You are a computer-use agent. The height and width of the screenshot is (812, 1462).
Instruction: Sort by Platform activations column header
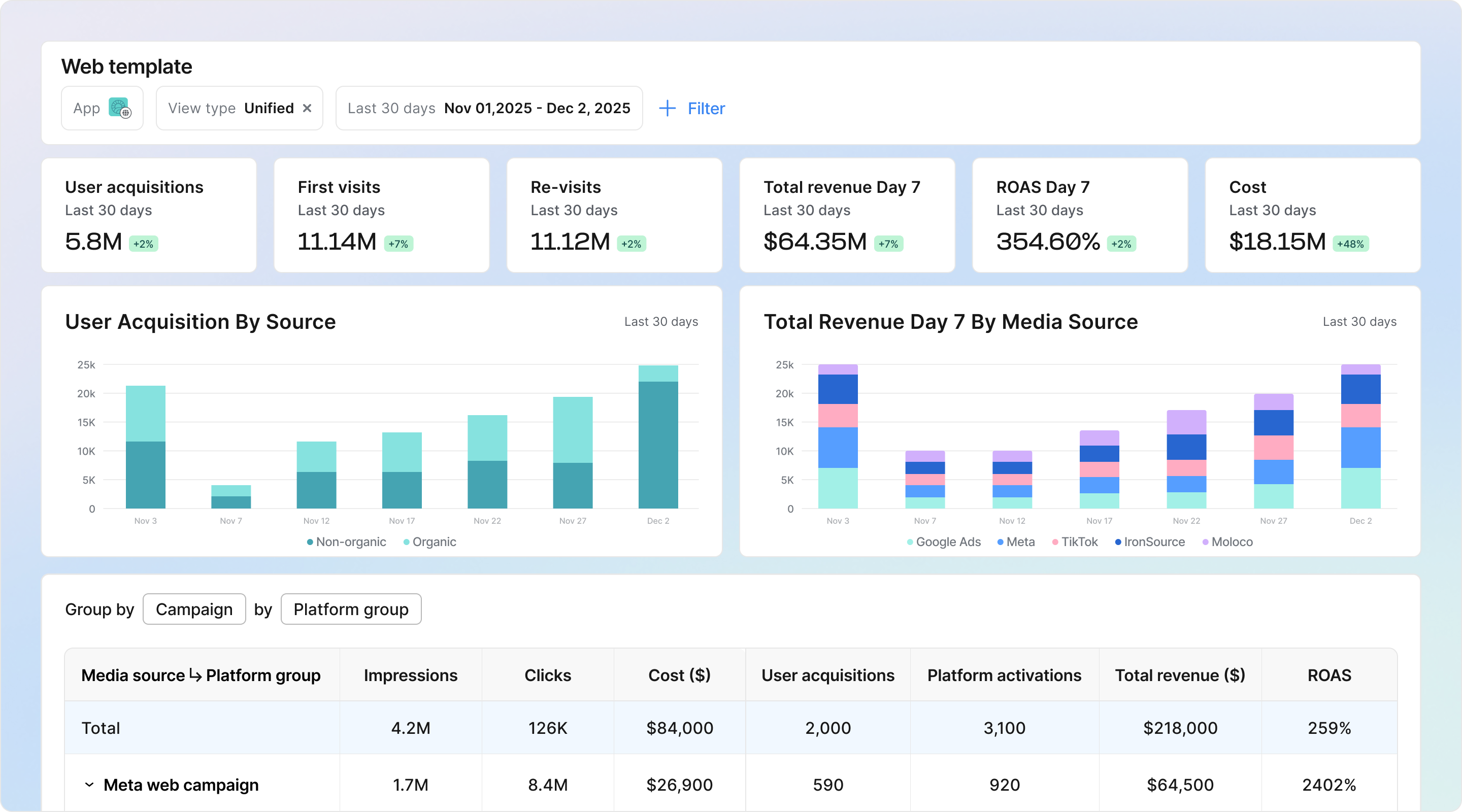1004,675
